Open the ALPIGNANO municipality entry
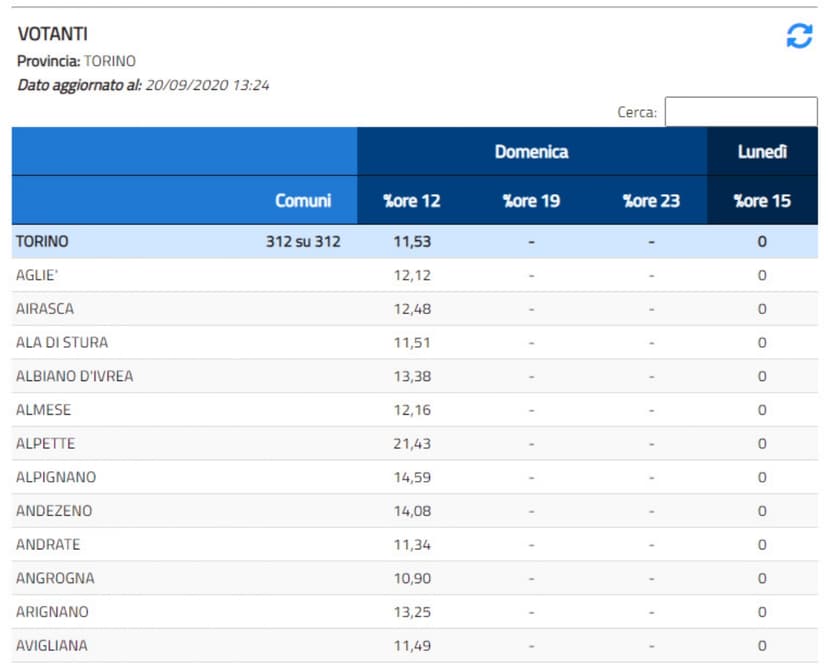828x664 pixels. [x=56, y=478]
